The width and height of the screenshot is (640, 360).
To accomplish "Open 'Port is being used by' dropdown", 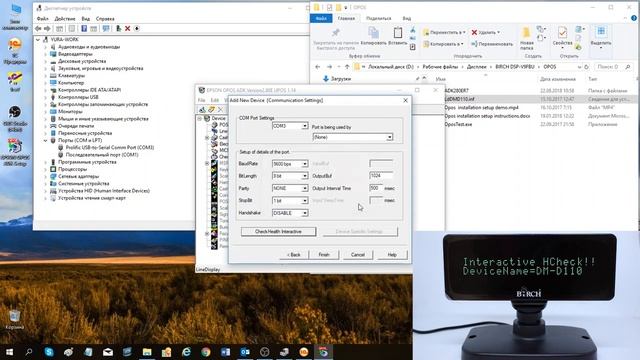I will tap(353, 137).
